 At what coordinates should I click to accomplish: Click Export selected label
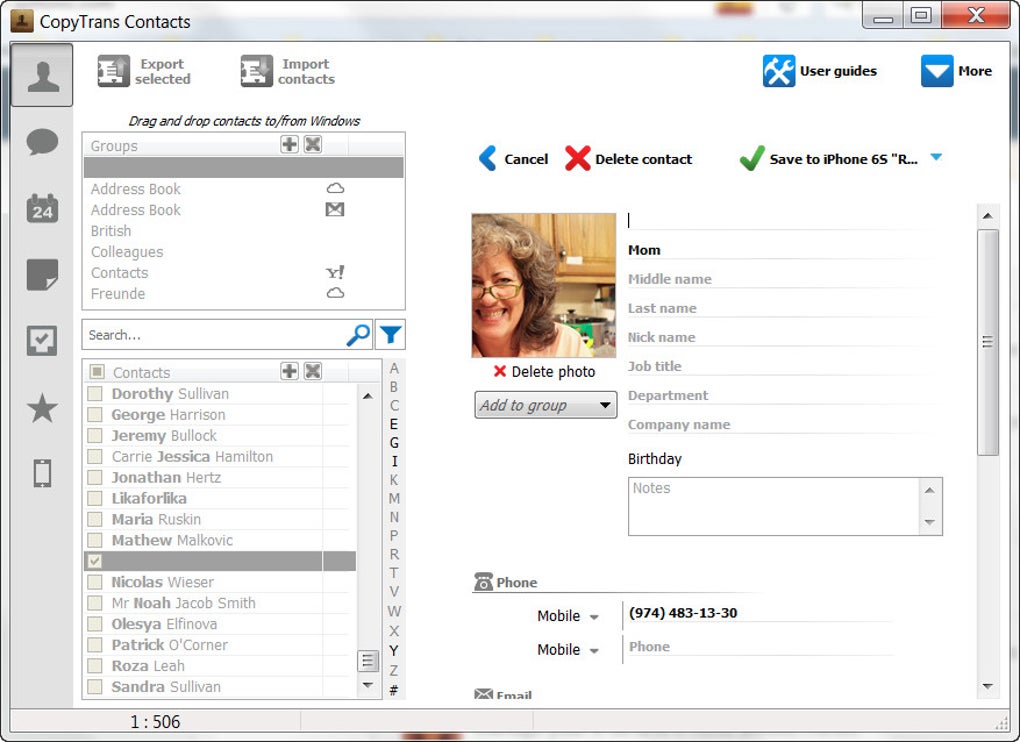coord(163,72)
